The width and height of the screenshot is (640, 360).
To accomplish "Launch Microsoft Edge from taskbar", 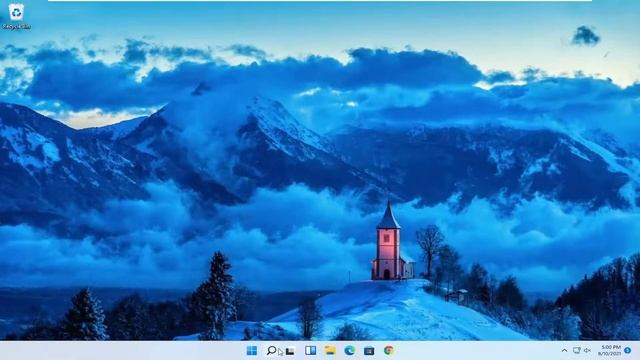I will click(349, 350).
